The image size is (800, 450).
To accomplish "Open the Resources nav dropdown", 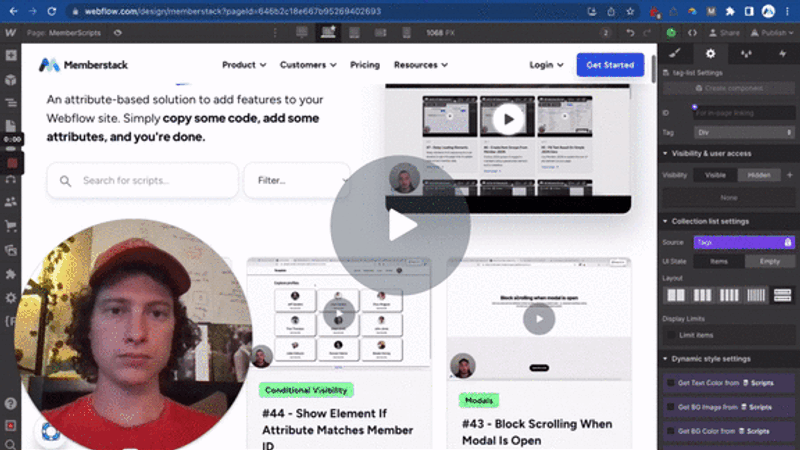I will [420, 65].
